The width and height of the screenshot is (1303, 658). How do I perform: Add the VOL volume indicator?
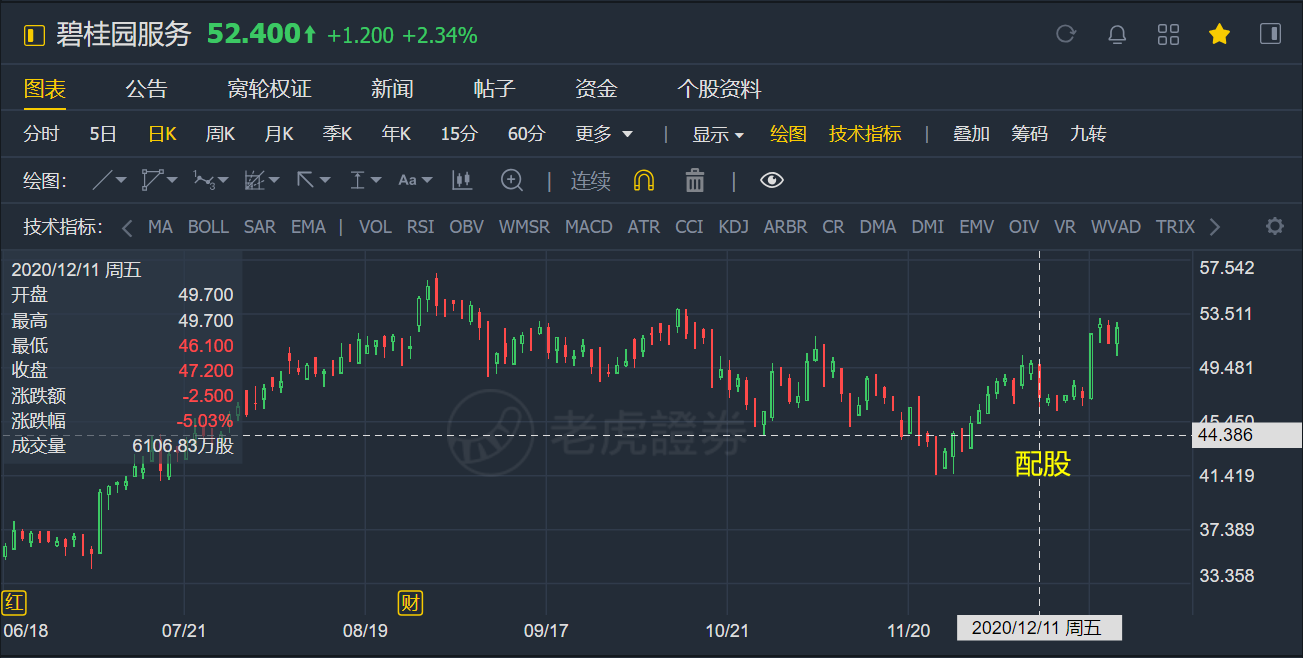coord(375,227)
